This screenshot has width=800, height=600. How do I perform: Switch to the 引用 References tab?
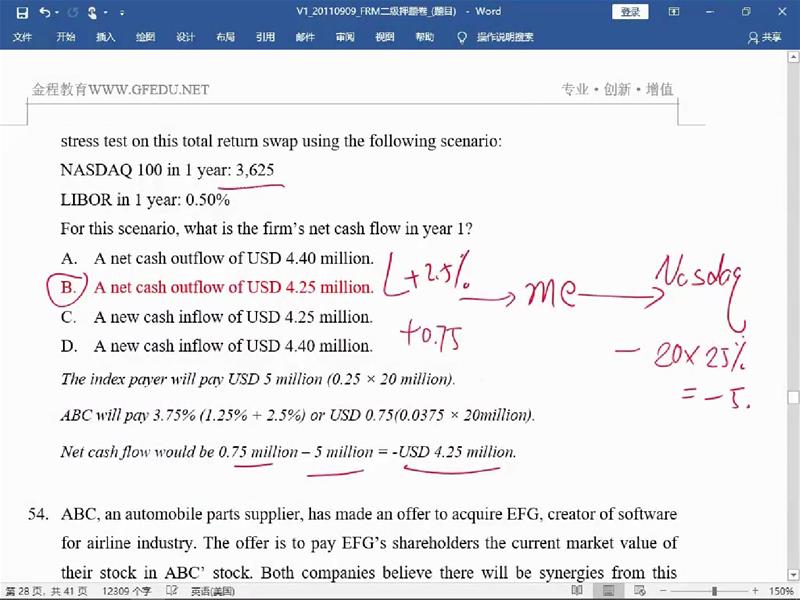(x=265, y=37)
